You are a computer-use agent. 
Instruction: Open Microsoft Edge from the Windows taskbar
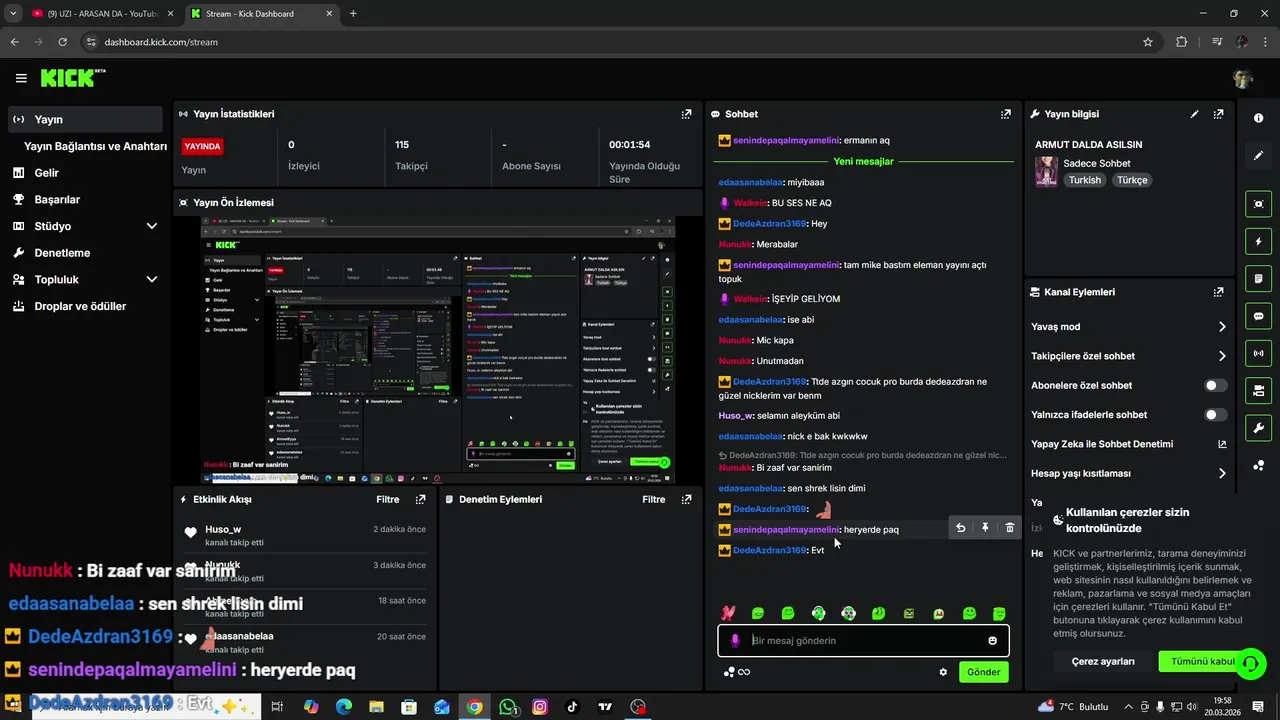(343, 707)
